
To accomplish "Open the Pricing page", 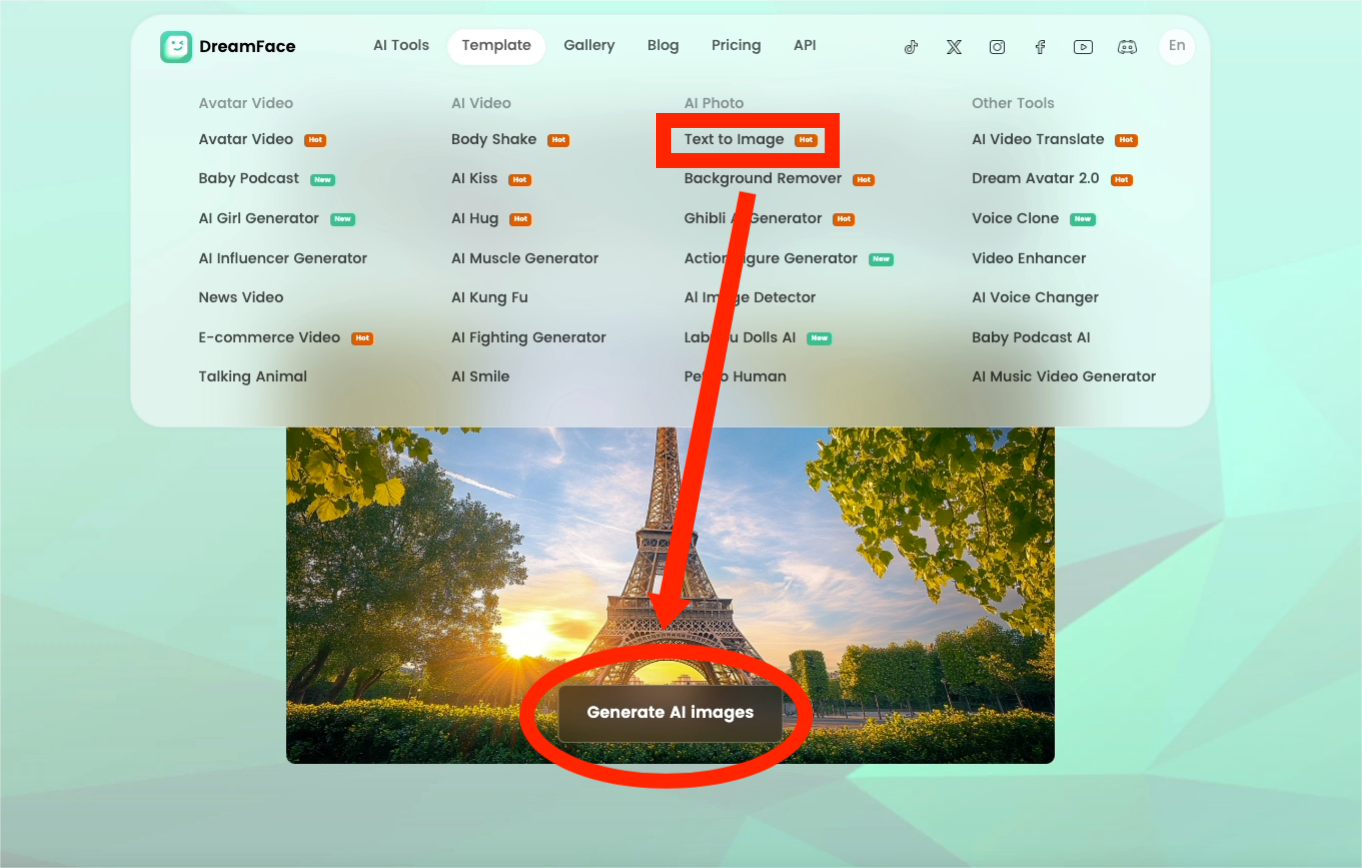I will tap(736, 46).
